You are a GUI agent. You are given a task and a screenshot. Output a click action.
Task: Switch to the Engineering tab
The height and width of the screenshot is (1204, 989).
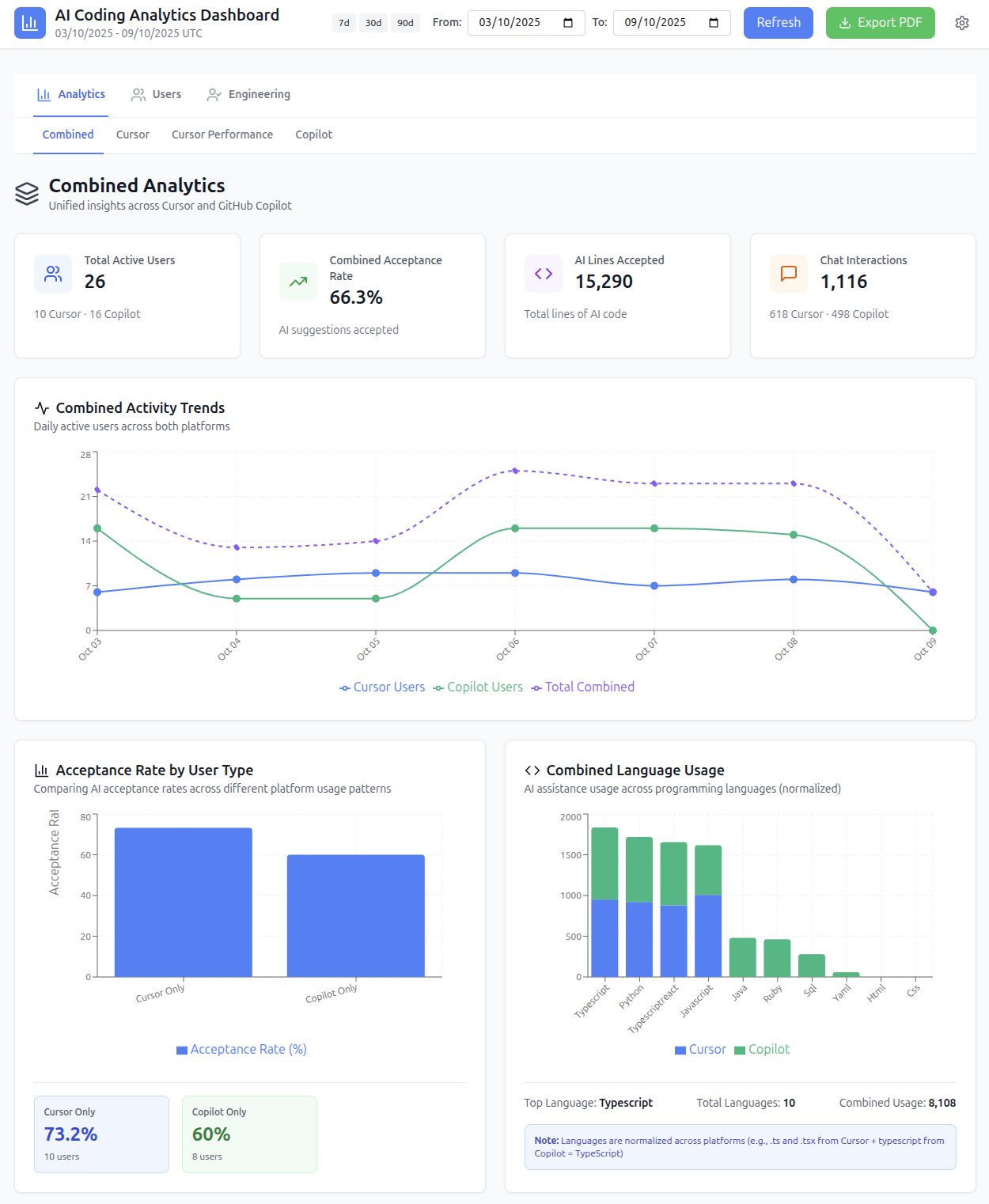click(248, 95)
